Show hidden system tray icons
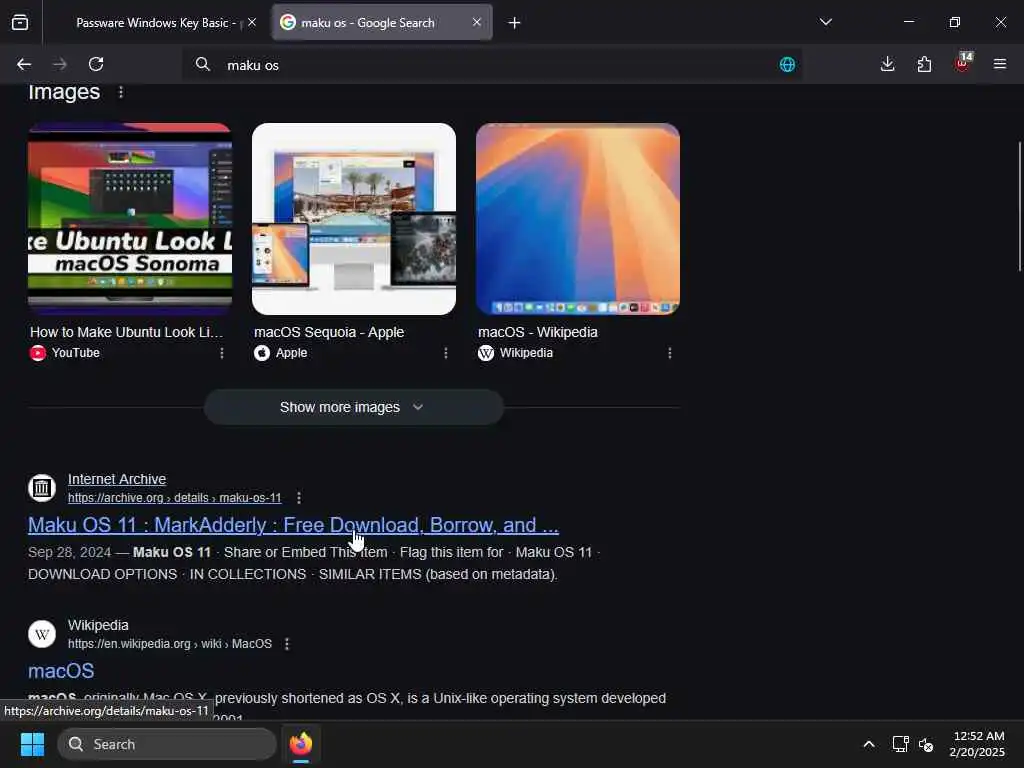 tap(869, 744)
